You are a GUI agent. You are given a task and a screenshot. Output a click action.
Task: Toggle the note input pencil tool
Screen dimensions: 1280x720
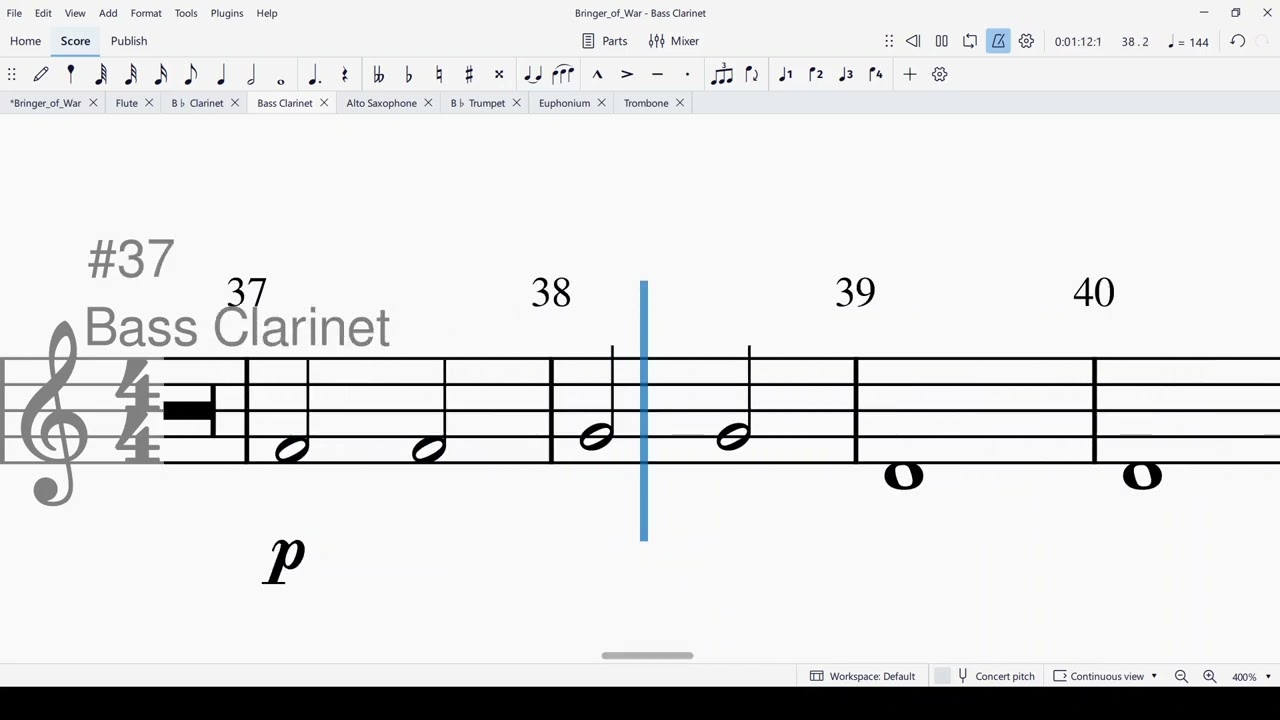coord(41,74)
